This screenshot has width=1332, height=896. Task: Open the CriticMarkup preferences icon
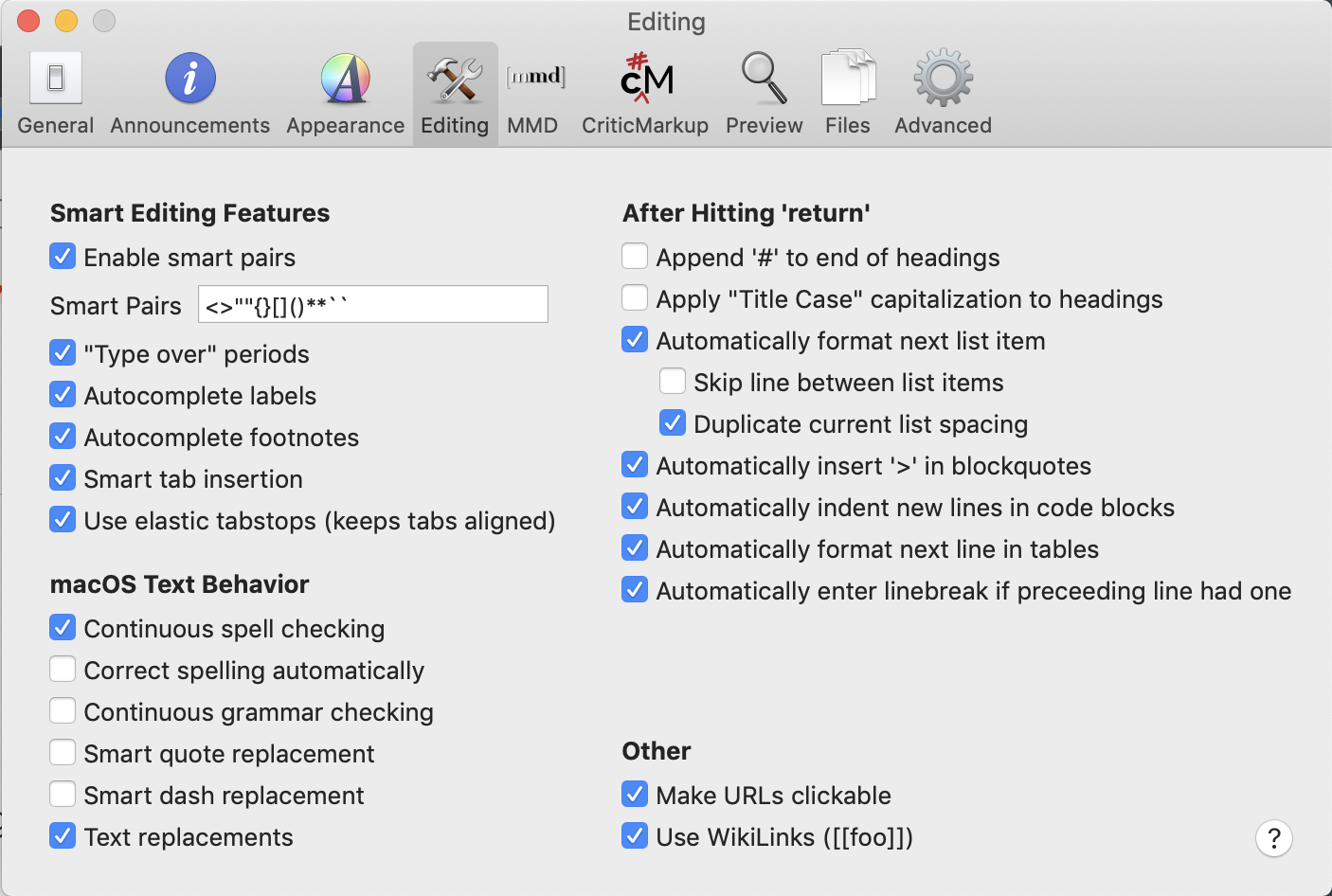click(646, 79)
